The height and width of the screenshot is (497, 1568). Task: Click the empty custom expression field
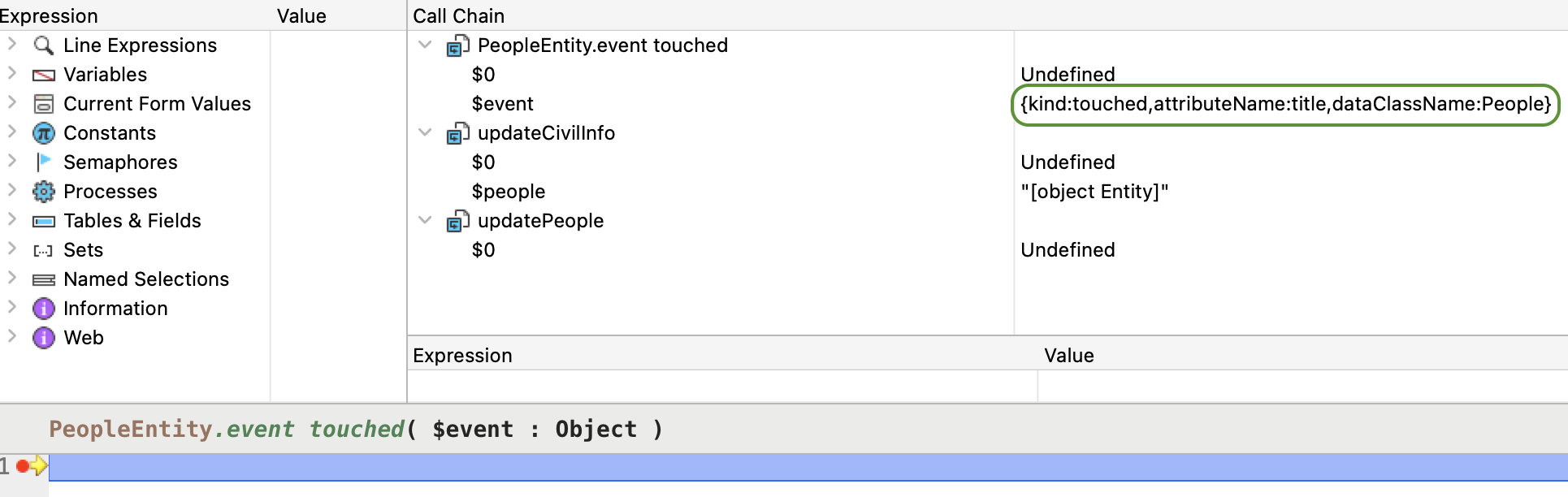(x=721, y=385)
